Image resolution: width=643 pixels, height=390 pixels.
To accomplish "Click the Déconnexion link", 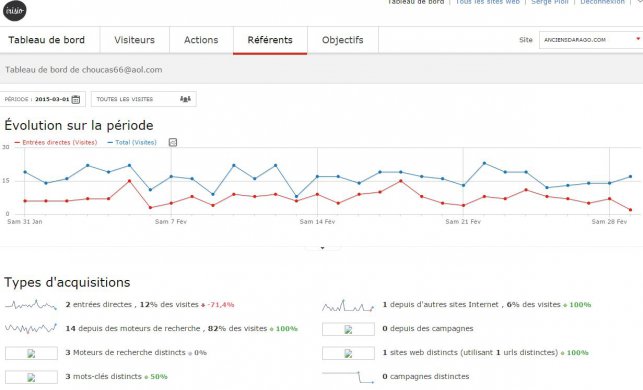I will coord(602,2).
